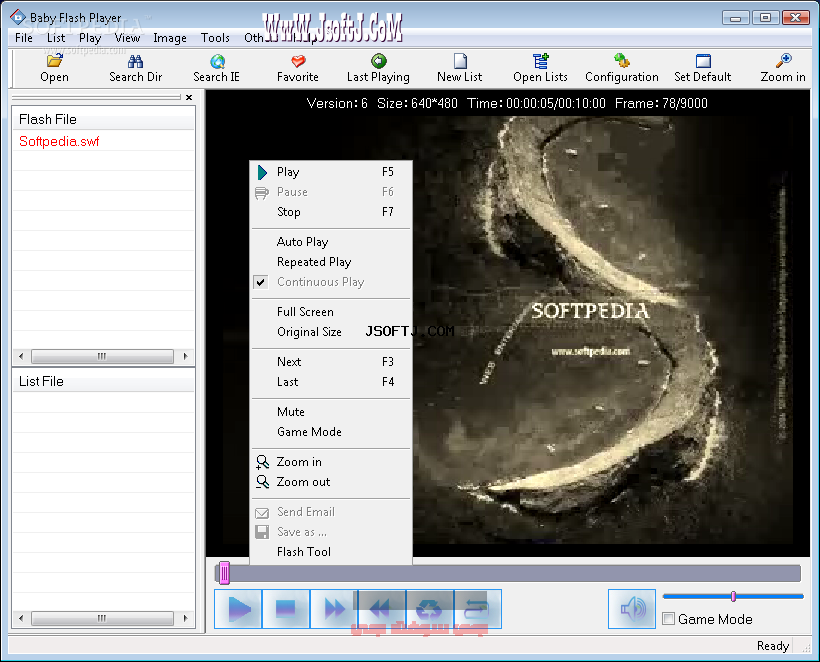Click Flash File list right scroll arrow

[186, 356]
